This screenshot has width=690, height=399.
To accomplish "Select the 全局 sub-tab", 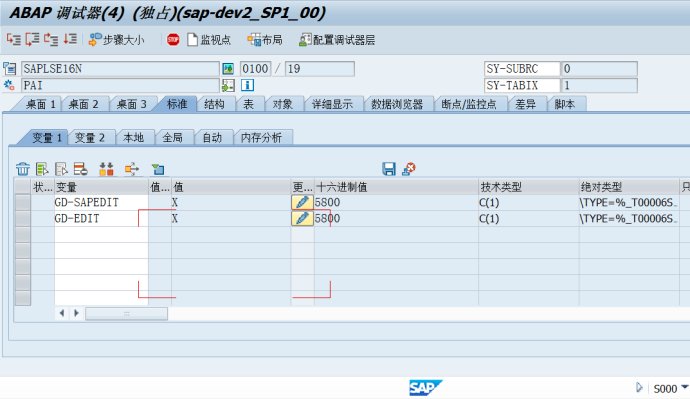I will [x=173, y=138].
